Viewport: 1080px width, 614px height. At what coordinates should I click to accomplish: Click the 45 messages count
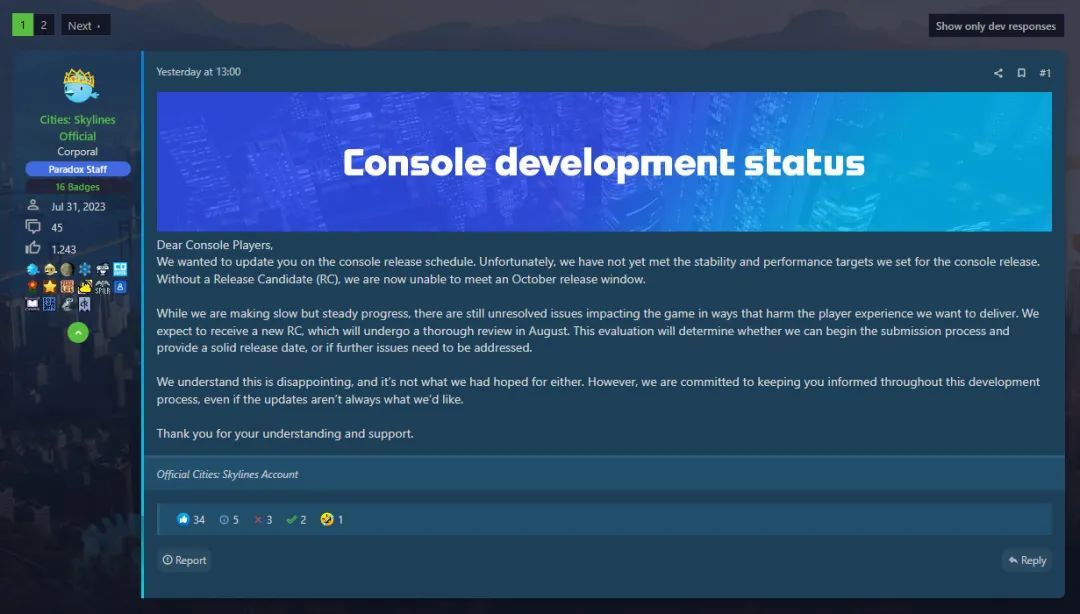tap(57, 227)
